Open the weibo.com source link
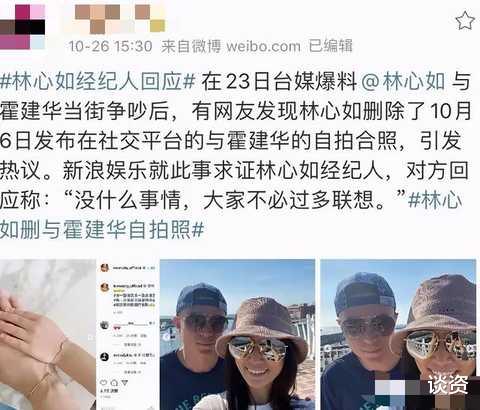Screen dimensions: 480x410 click(263, 46)
